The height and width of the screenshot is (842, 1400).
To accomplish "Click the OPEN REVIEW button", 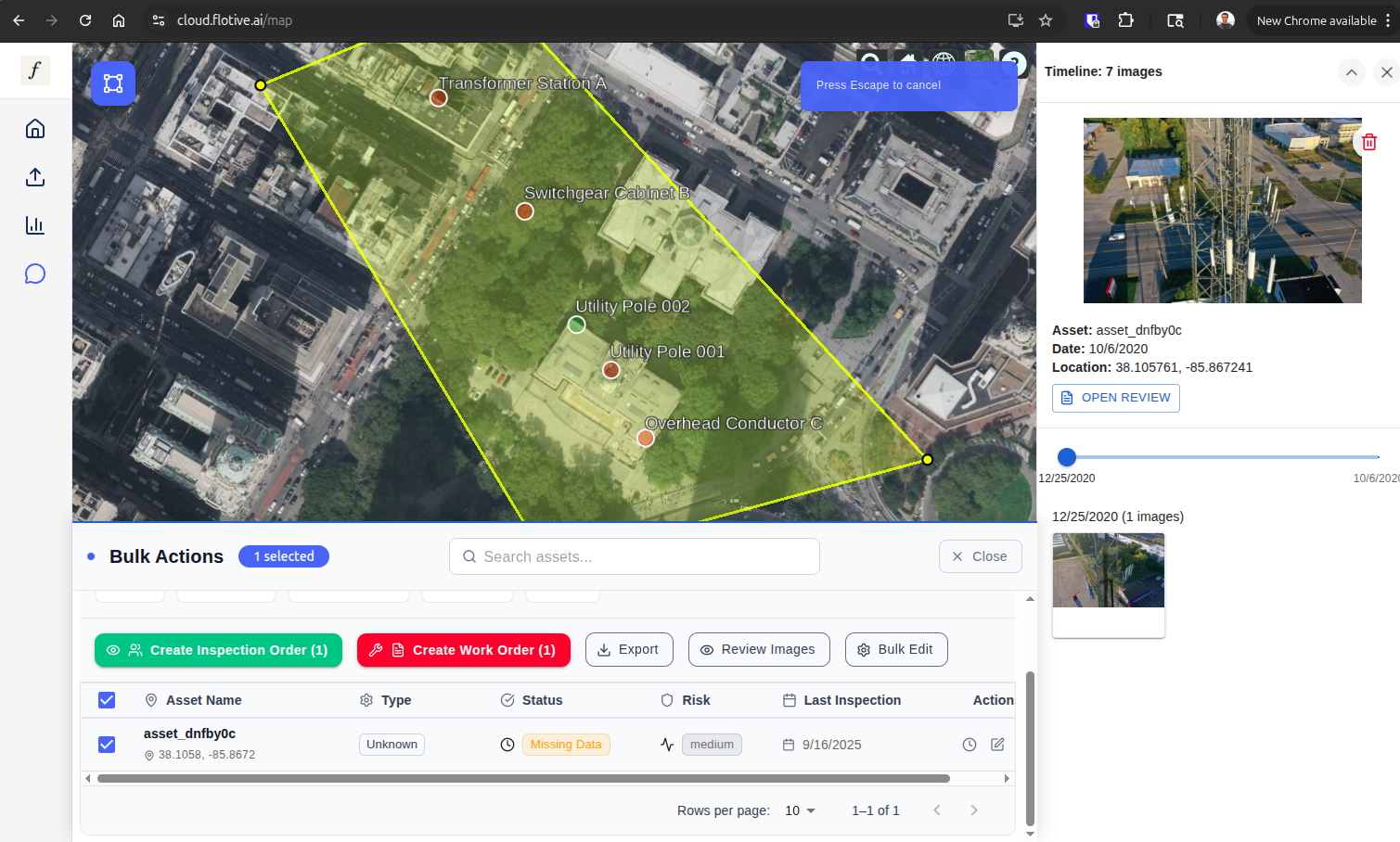I will (1115, 398).
